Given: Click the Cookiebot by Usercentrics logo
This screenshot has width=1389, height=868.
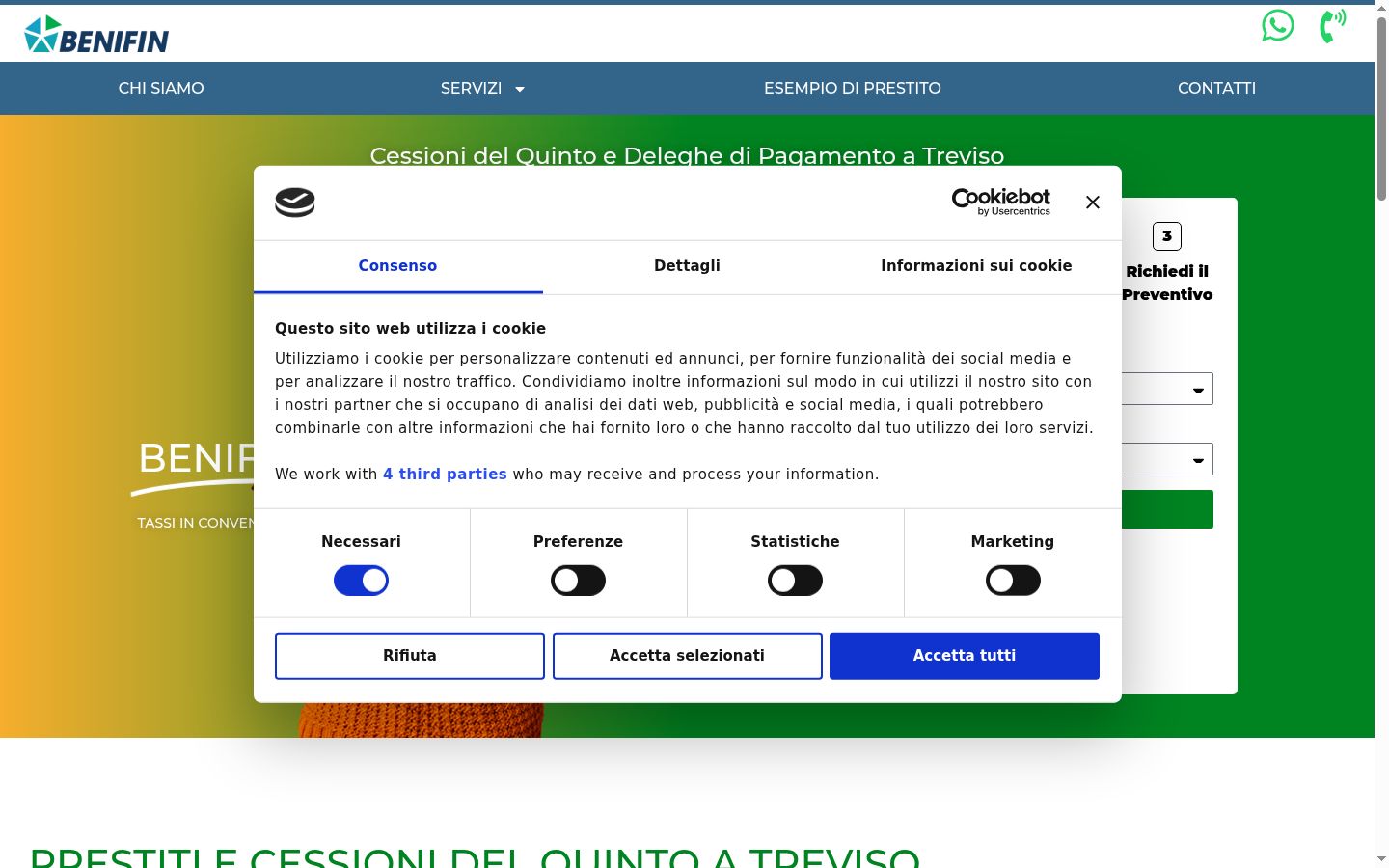Looking at the screenshot, I should coord(1001,202).
